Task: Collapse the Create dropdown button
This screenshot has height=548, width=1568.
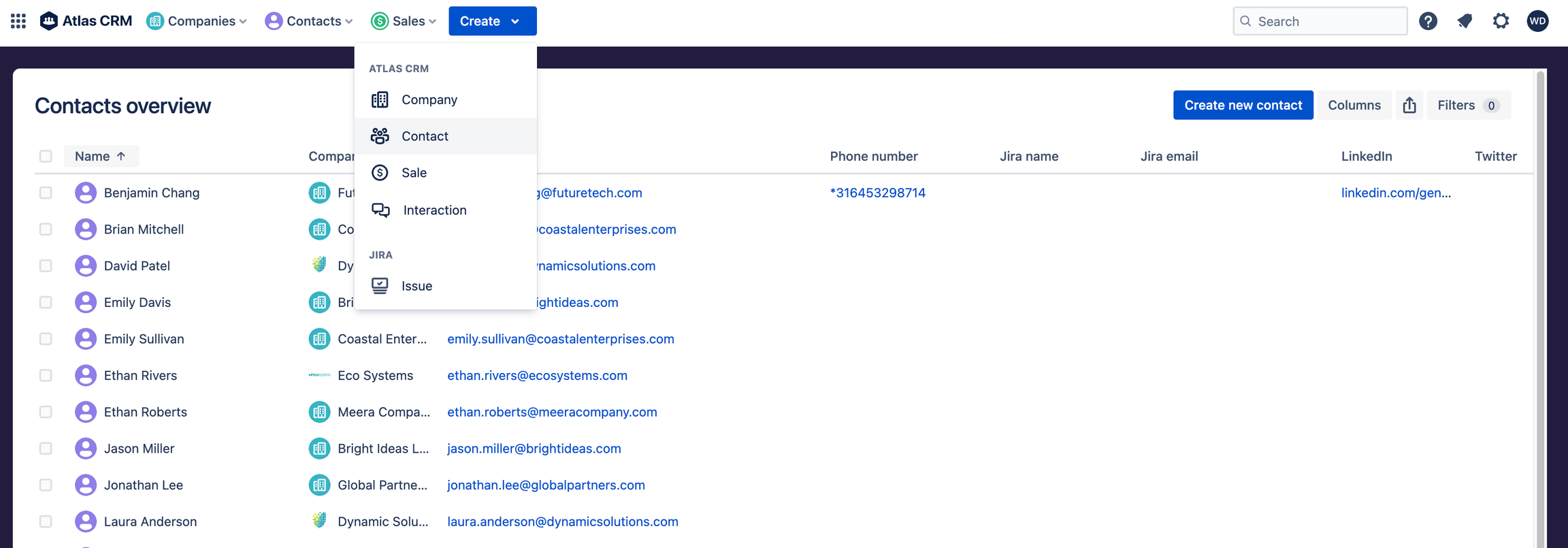Action: (492, 21)
